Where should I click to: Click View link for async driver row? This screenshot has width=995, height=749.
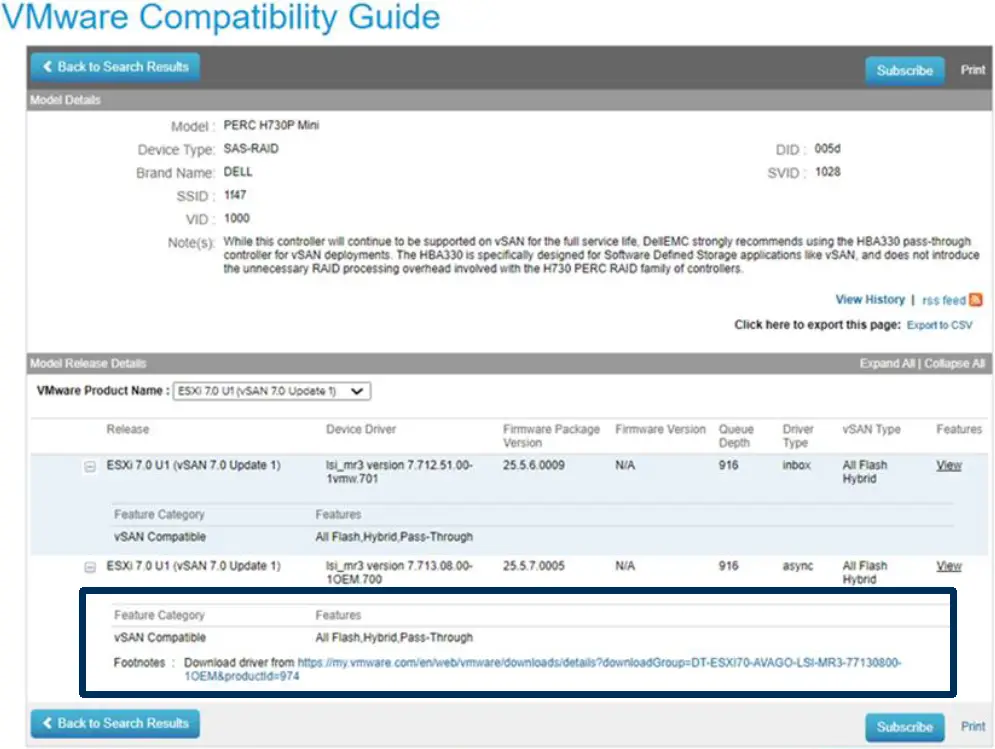point(949,566)
